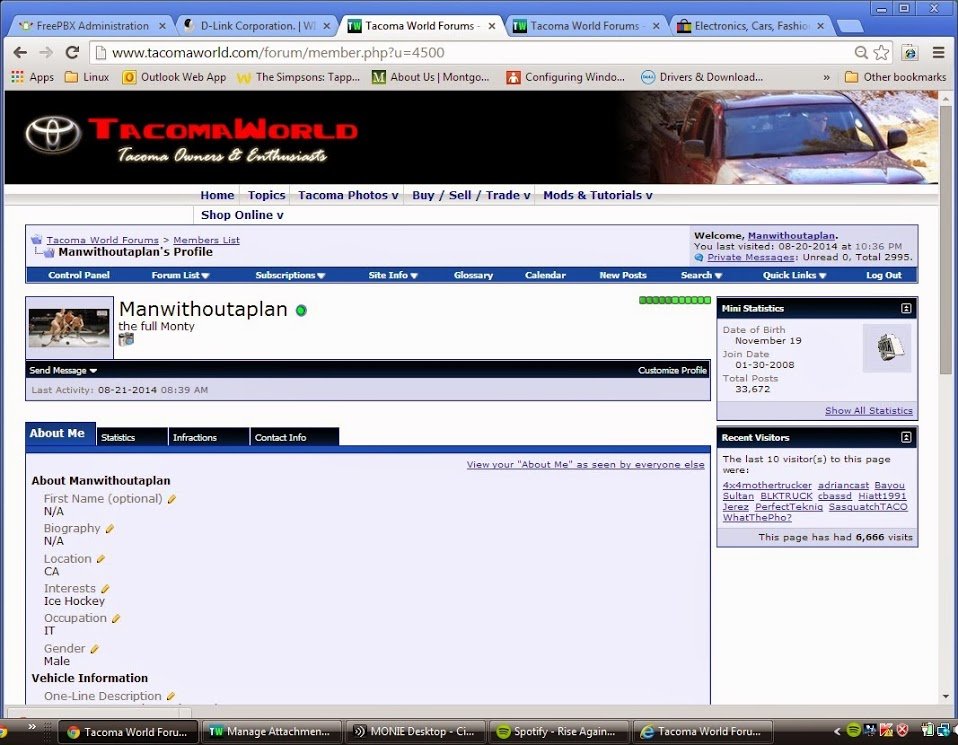
Task: Edit One-Line Description pencil icon
Action: 171,696
